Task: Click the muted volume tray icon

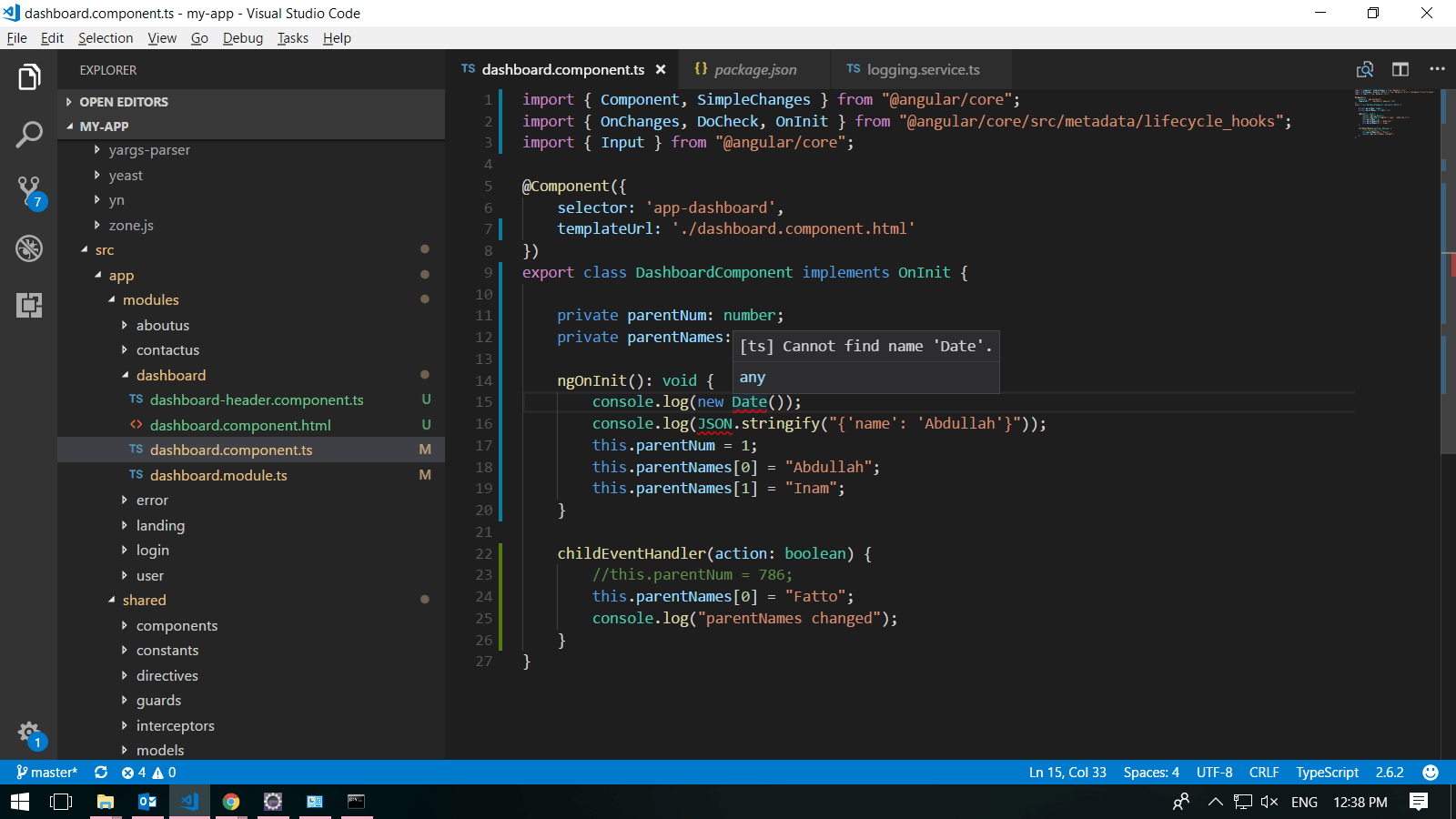Action: pos(1269,802)
